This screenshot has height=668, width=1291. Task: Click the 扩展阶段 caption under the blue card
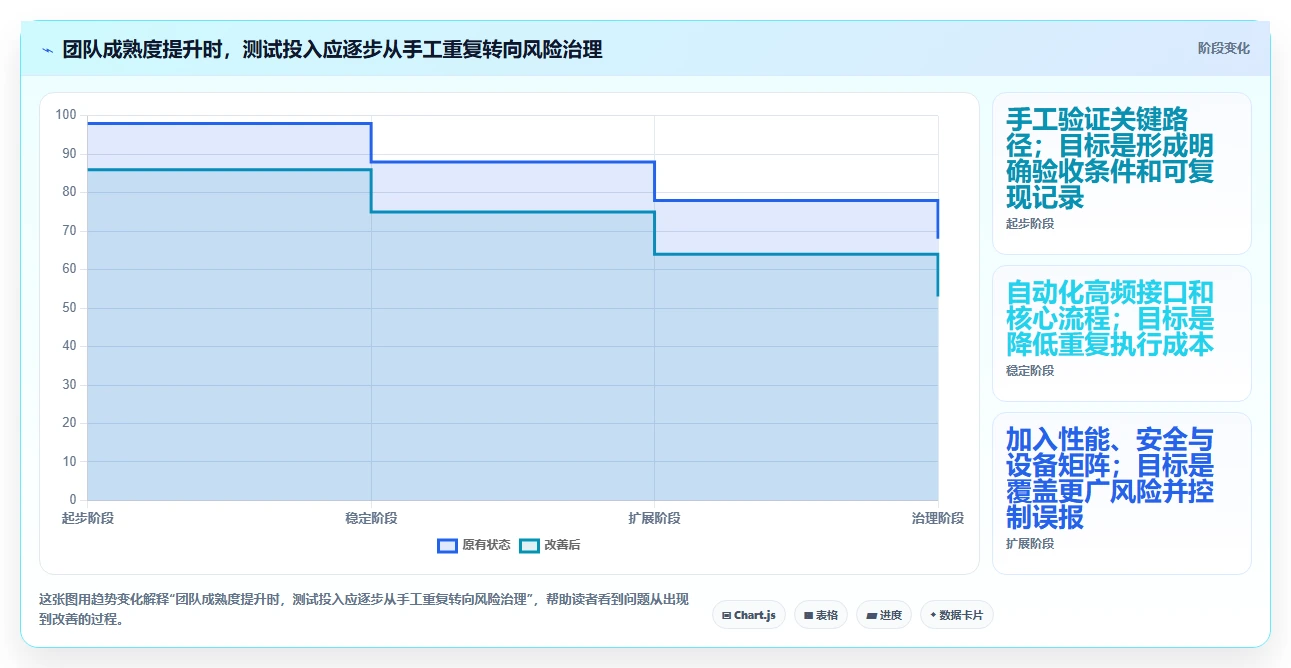click(x=1030, y=544)
